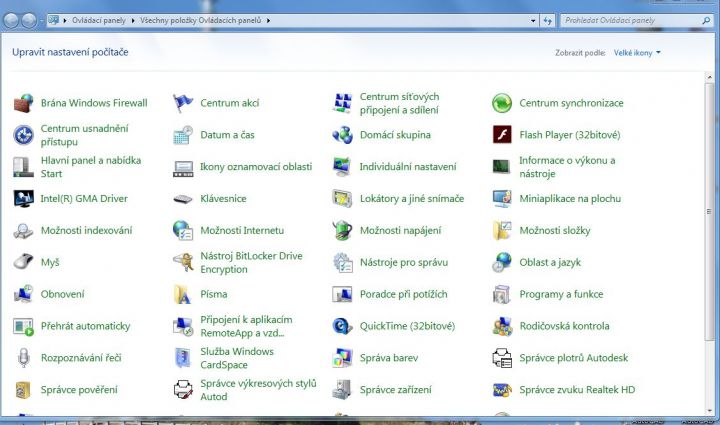Open the Programy a funkce icon
Image resolution: width=720 pixels, height=425 pixels.
point(502,294)
